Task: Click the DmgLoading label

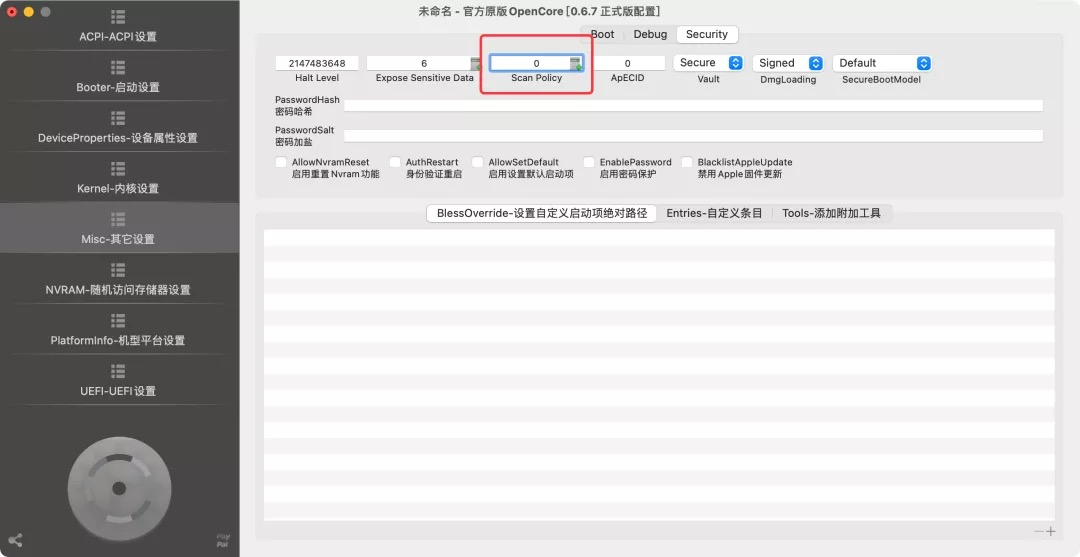Action: (788, 80)
